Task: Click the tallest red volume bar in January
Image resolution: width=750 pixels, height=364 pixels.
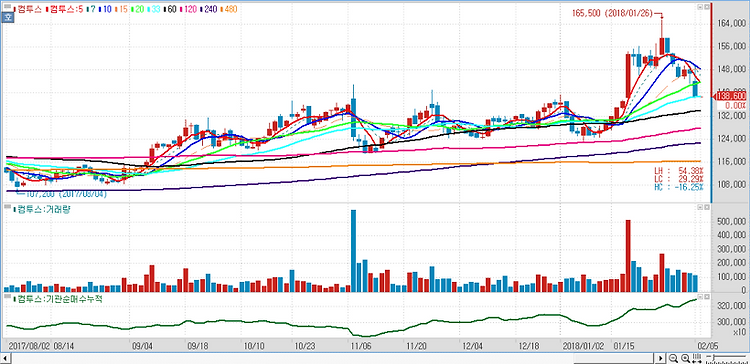Action: coord(628,256)
